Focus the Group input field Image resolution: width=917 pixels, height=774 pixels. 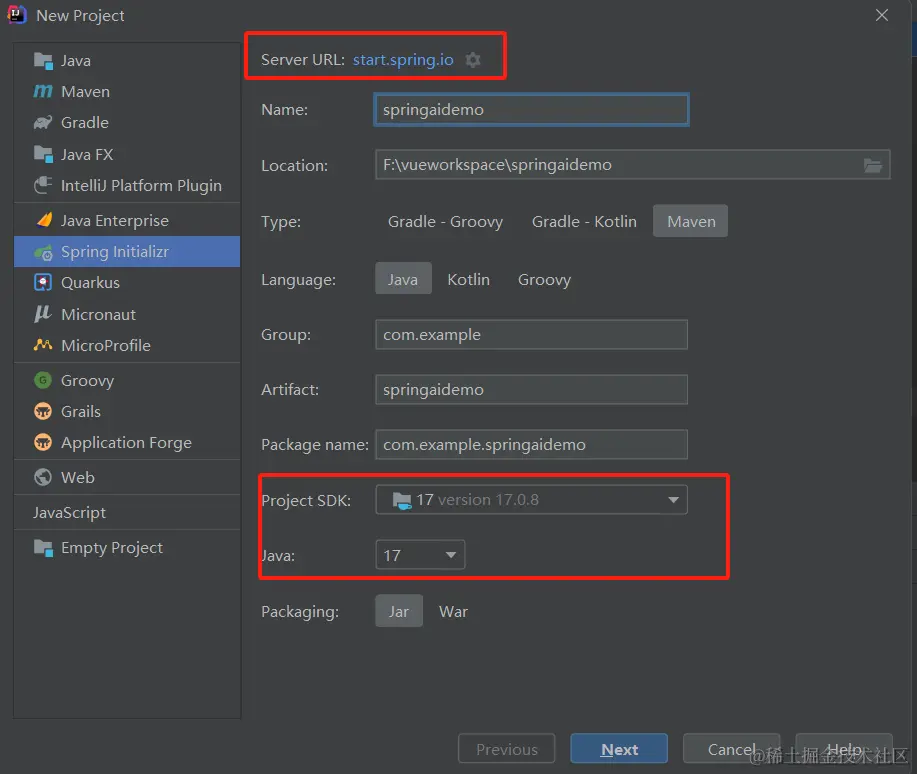[x=531, y=335]
